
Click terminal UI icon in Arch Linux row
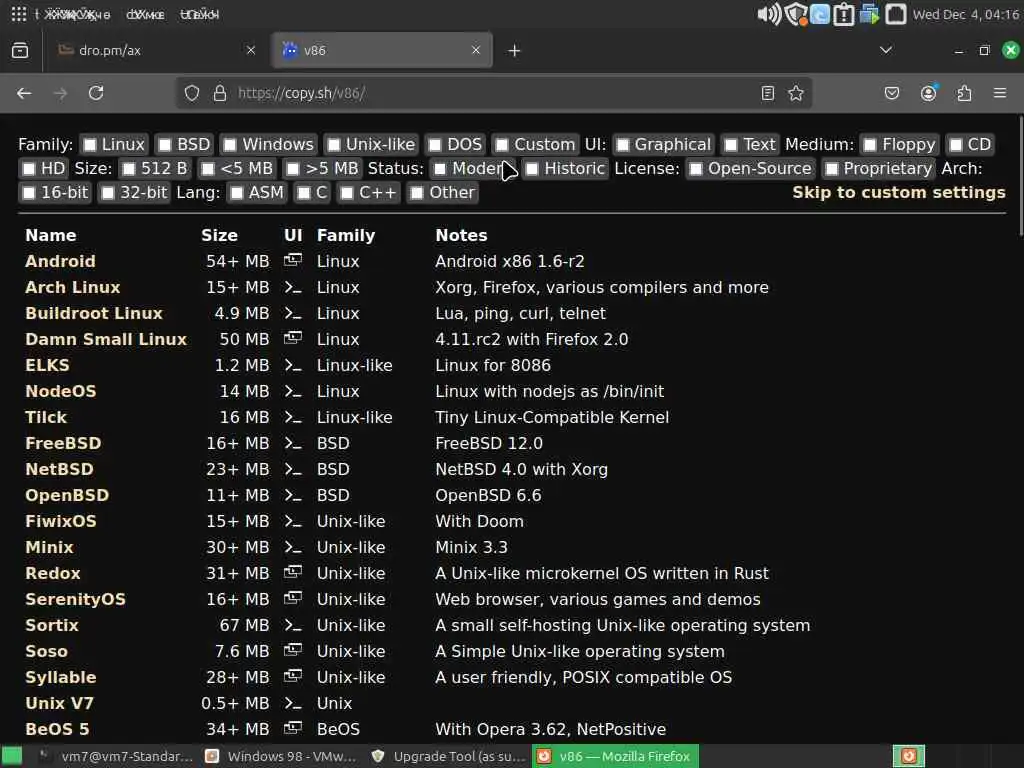pyautogui.click(x=293, y=287)
